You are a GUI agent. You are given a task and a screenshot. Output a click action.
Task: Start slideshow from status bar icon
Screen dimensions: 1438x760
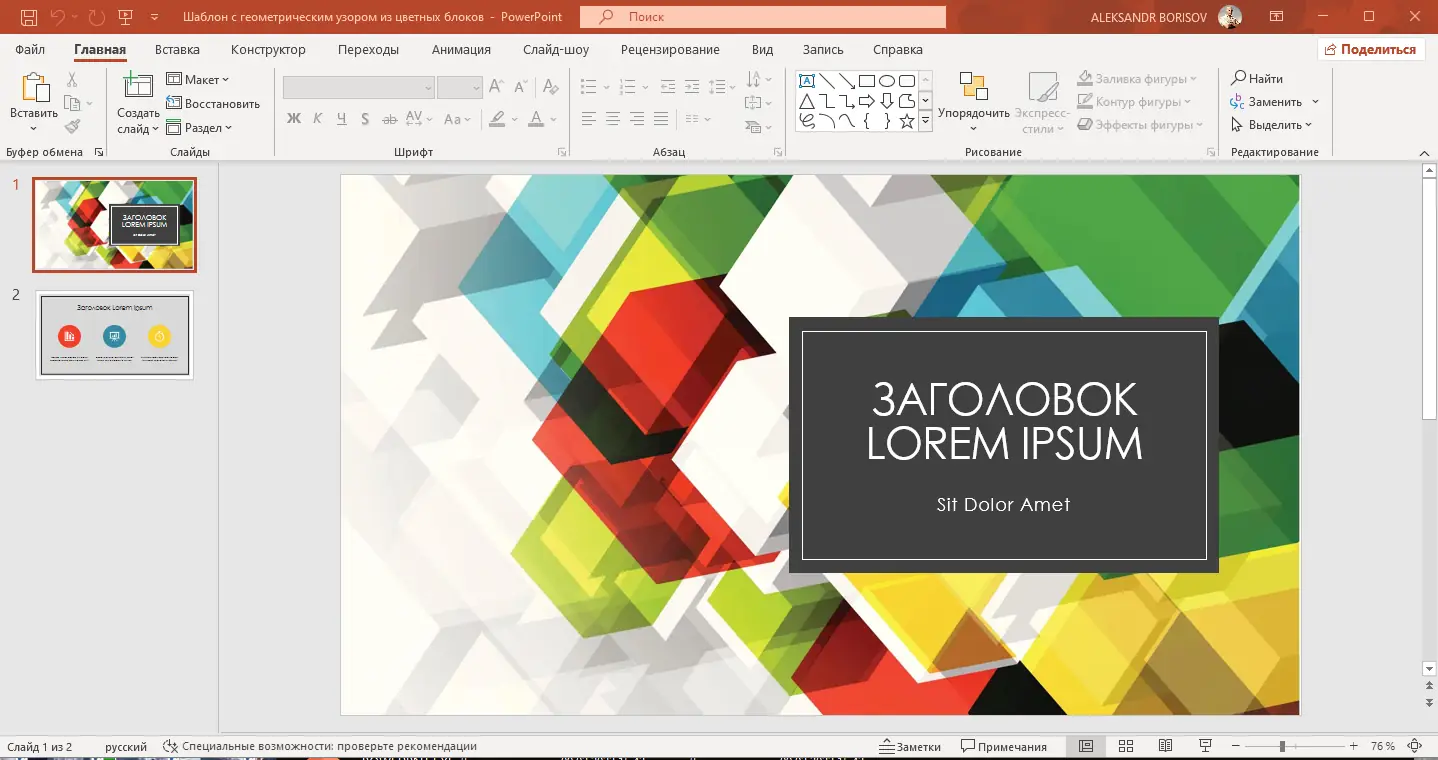[x=1205, y=747]
